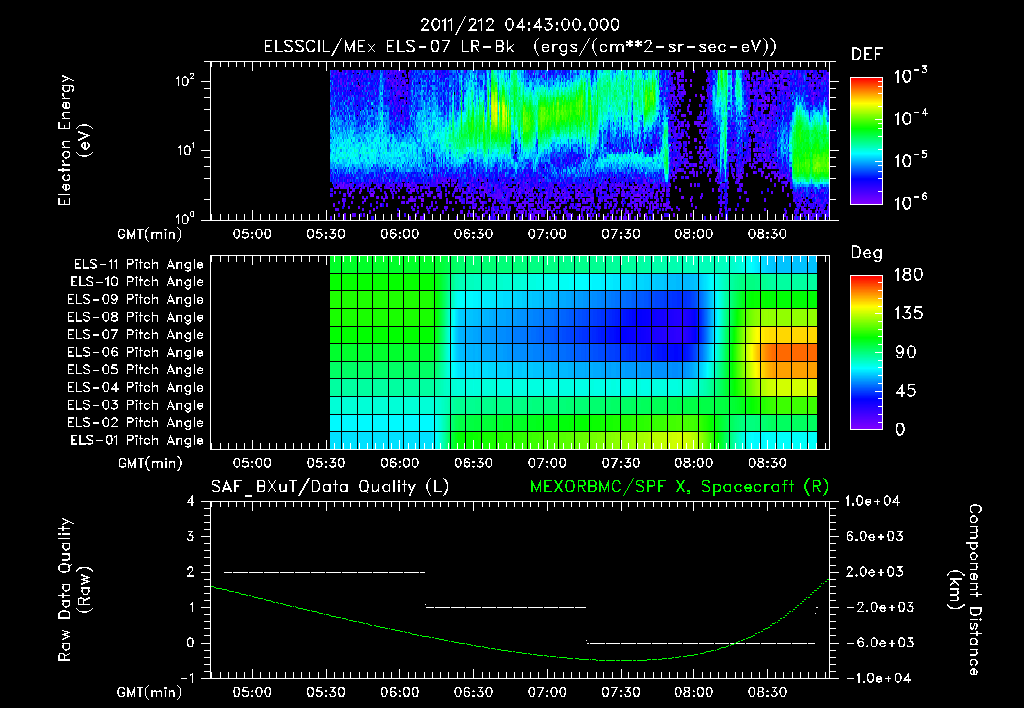Click the 0 degree scale value
The height and width of the screenshot is (708, 1024).
(901, 429)
